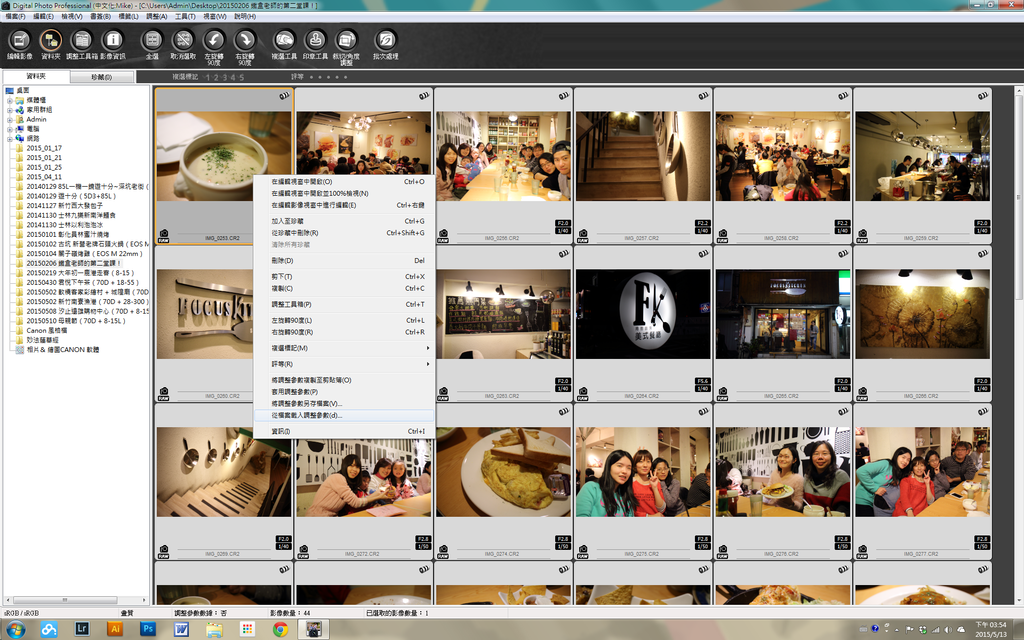Open the 調整(A) menu in menu bar
This screenshot has width=1024, height=640.
point(157,17)
